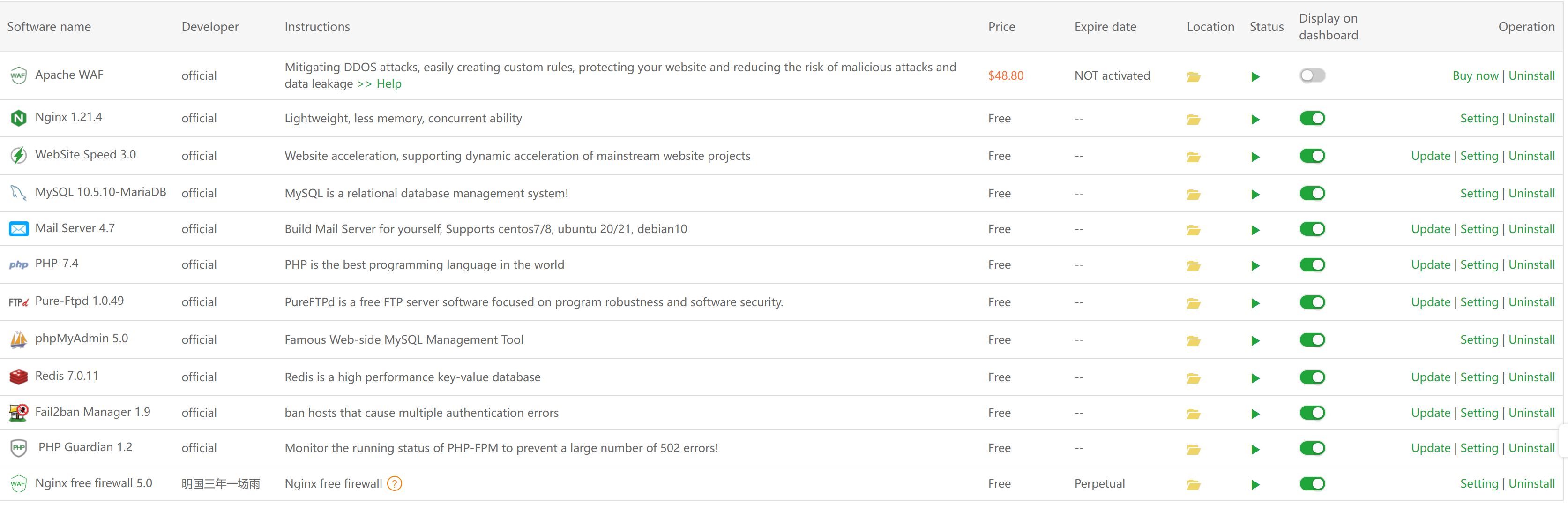Uninstall Redis 7.0.11
1568x505 pixels.
1531,377
